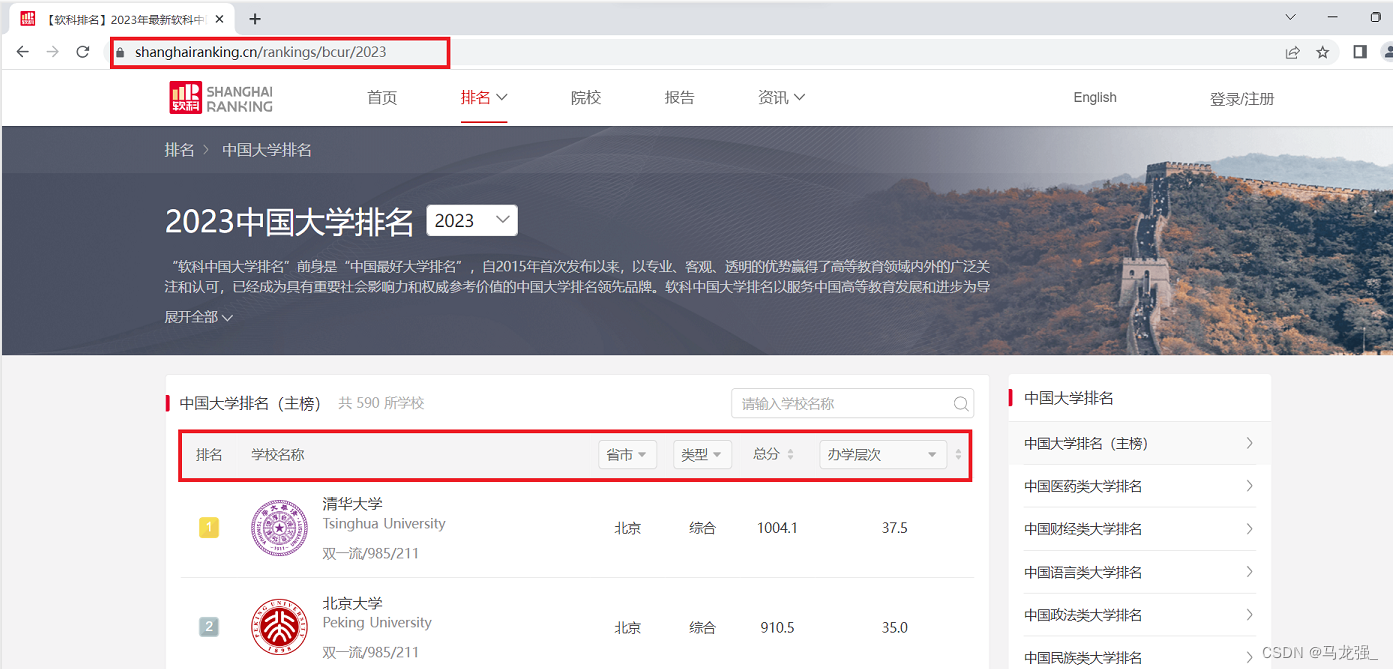Open the 报告 nav item
The width and height of the screenshot is (1393, 669).
click(680, 97)
